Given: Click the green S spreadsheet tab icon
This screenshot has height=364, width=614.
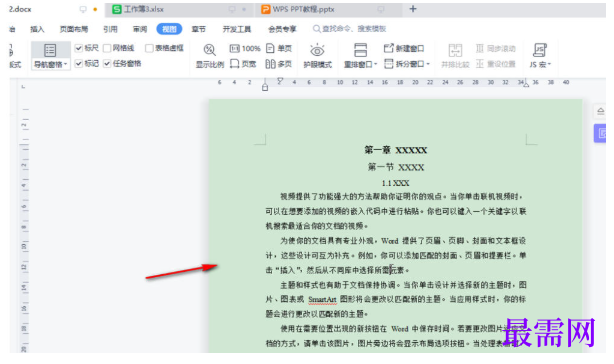Looking at the screenshot, I should [x=117, y=9].
